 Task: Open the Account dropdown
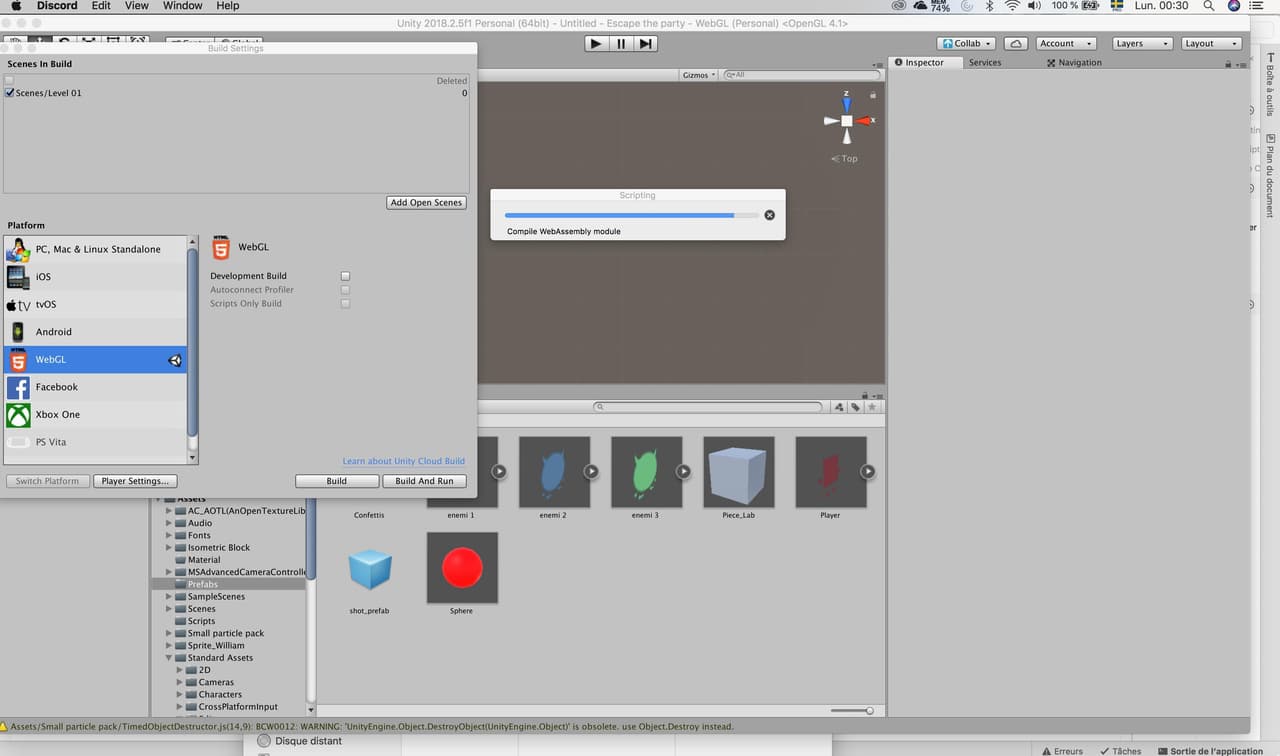[1064, 44]
